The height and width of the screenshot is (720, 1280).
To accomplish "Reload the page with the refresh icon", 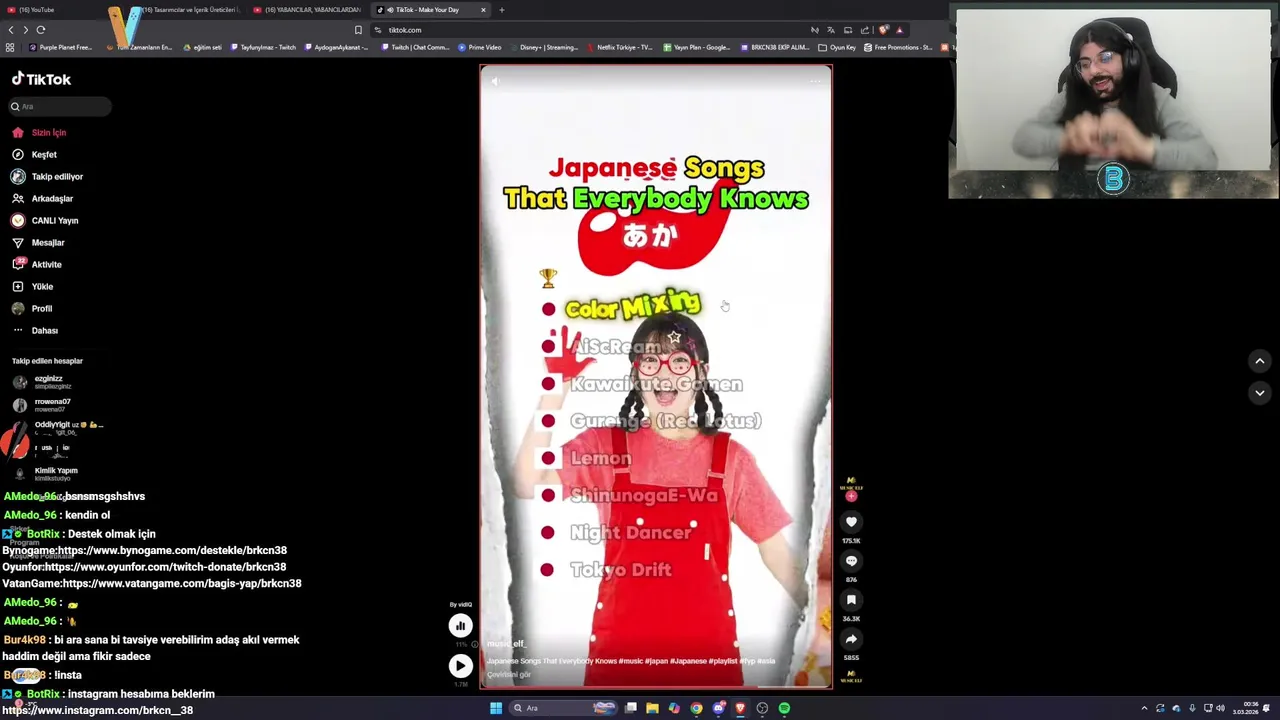I will [x=41, y=30].
